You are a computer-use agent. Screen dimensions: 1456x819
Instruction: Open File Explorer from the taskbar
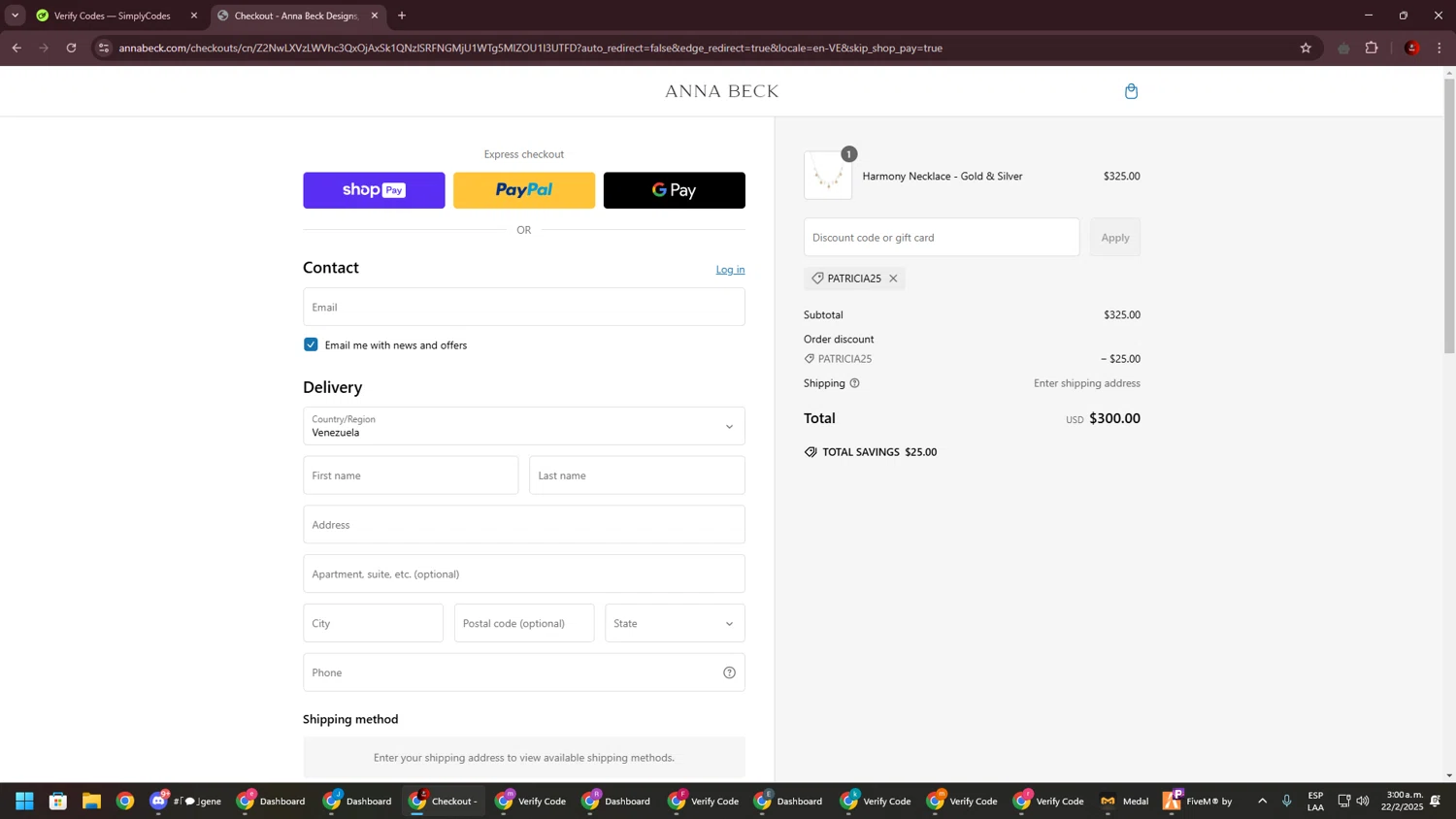click(91, 801)
